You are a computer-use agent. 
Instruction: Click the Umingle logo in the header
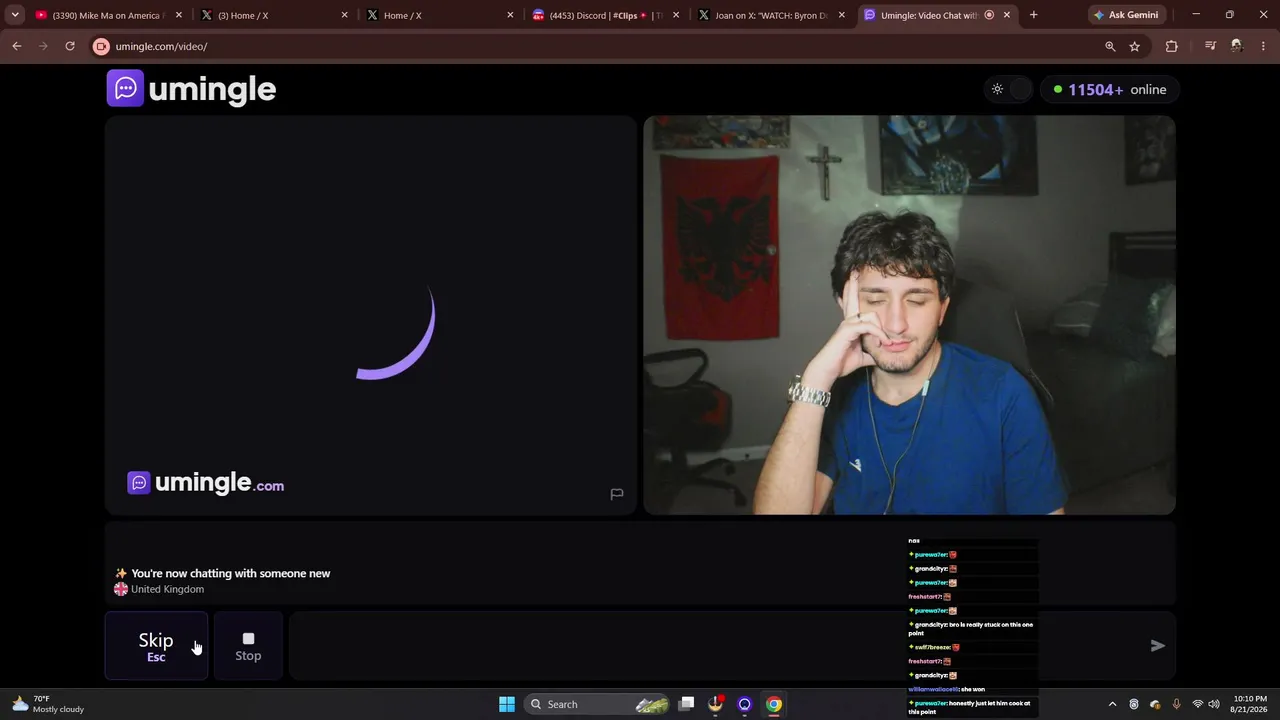[x=191, y=89]
